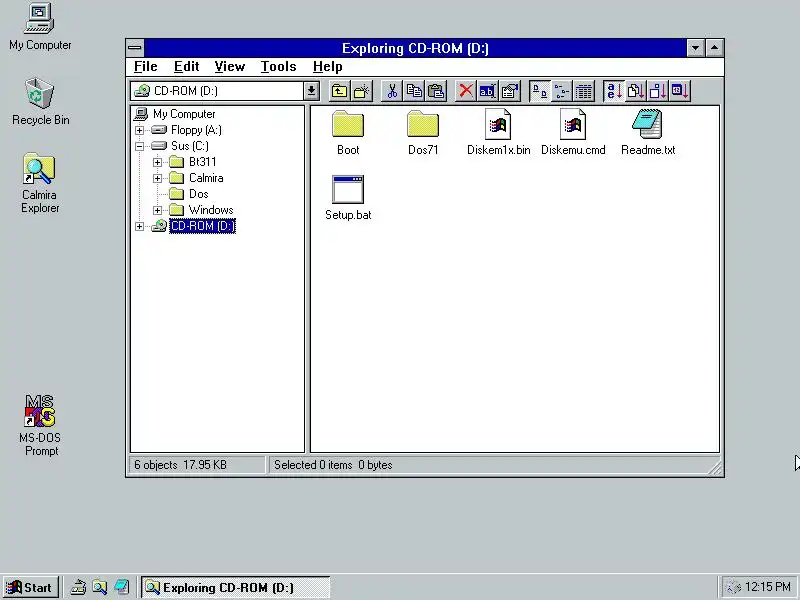Open the CD-ROM (D:) drive dropdown
This screenshot has height=600, width=800.
tap(311, 91)
